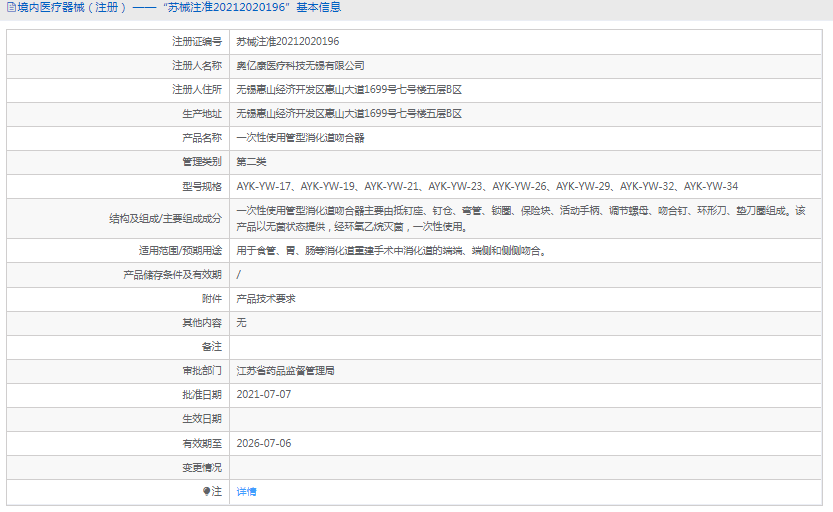Click the 适用范围 intended use text
This screenshot has height=512, width=833.
pyautogui.click(x=392, y=251)
